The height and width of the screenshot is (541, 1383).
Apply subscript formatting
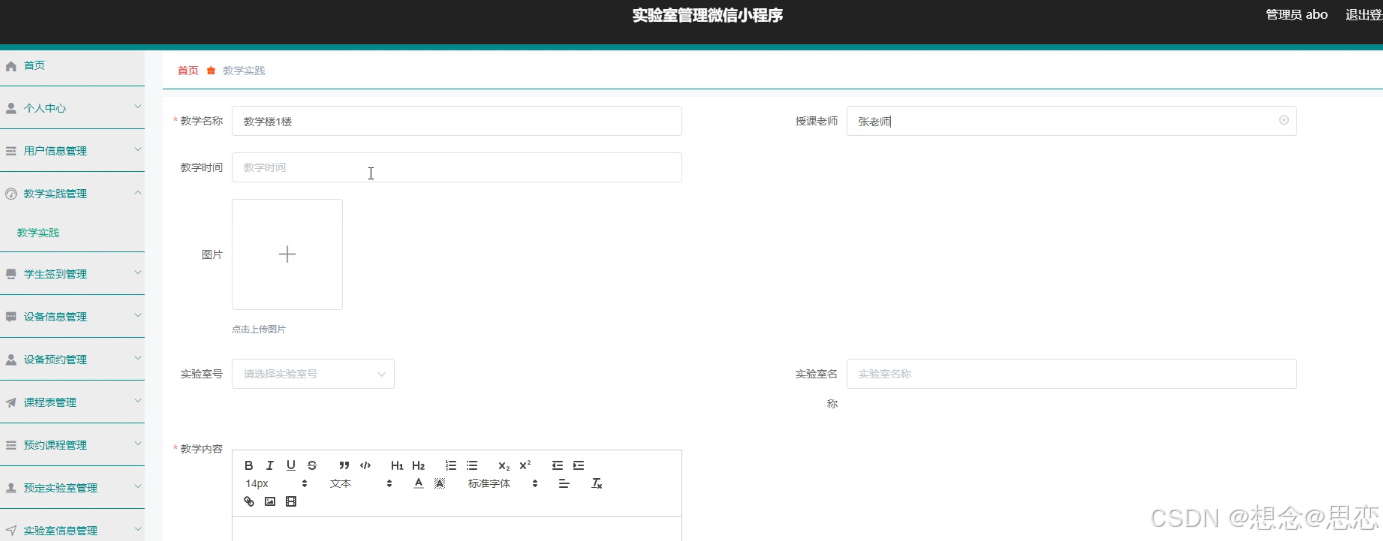point(504,465)
